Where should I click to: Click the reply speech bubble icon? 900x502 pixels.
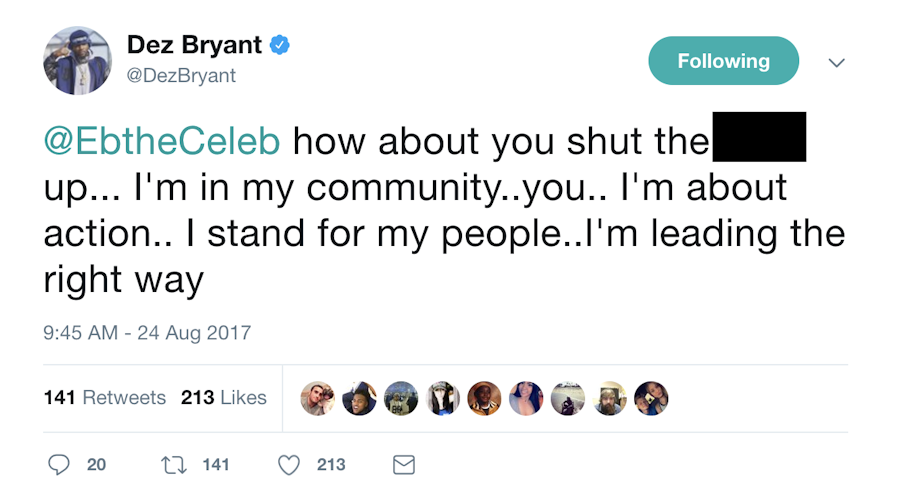[59, 464]
